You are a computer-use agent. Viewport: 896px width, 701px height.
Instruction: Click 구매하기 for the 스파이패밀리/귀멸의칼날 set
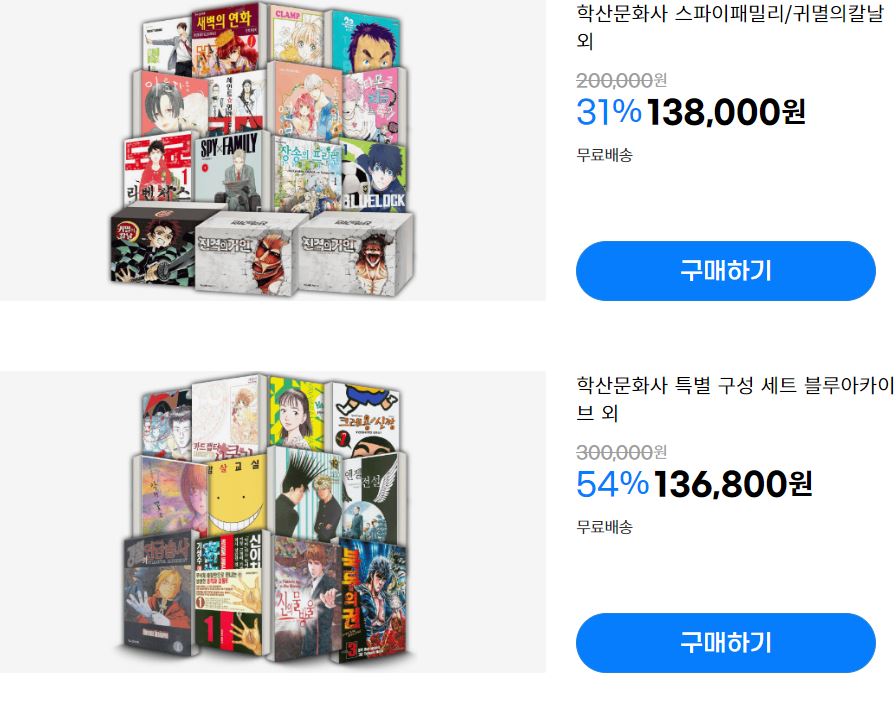(x=725, y=271)
